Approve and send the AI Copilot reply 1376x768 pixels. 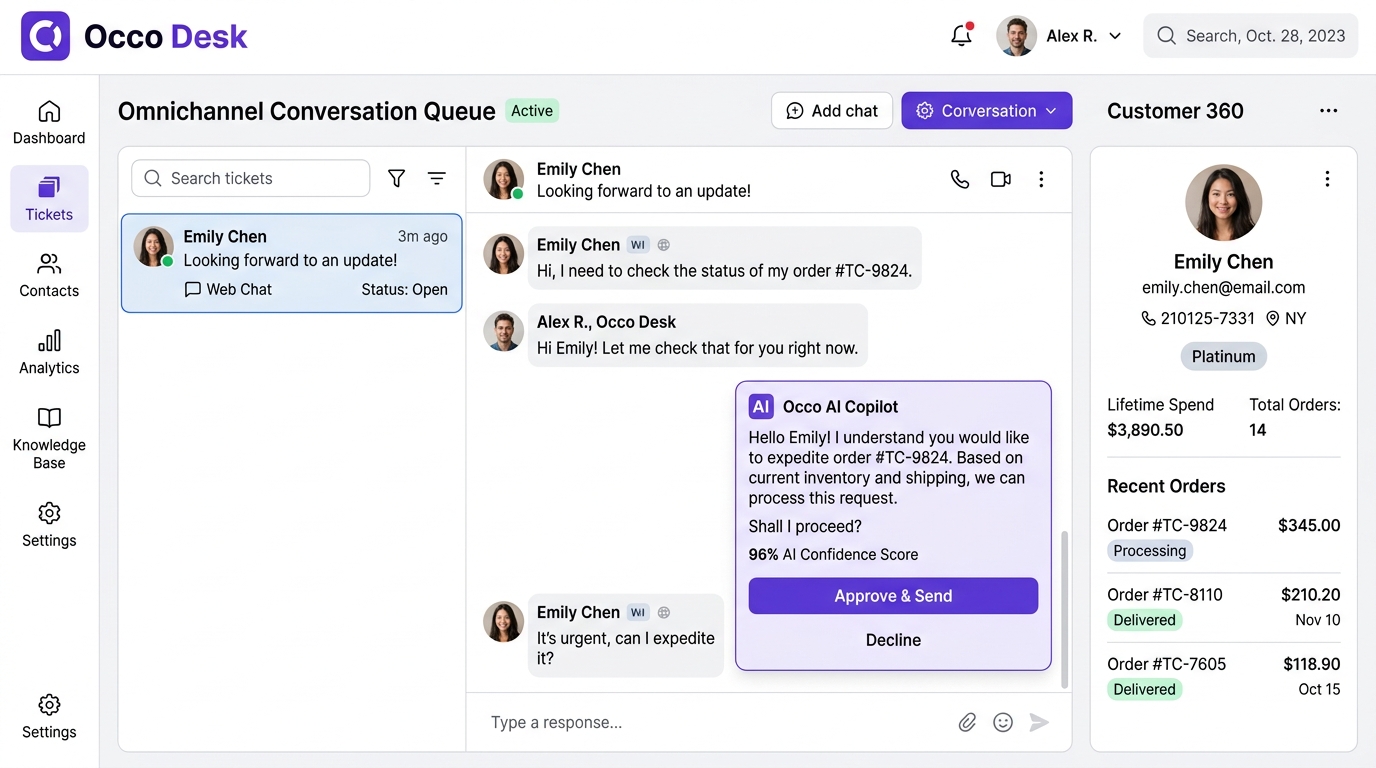click(893, 596)
